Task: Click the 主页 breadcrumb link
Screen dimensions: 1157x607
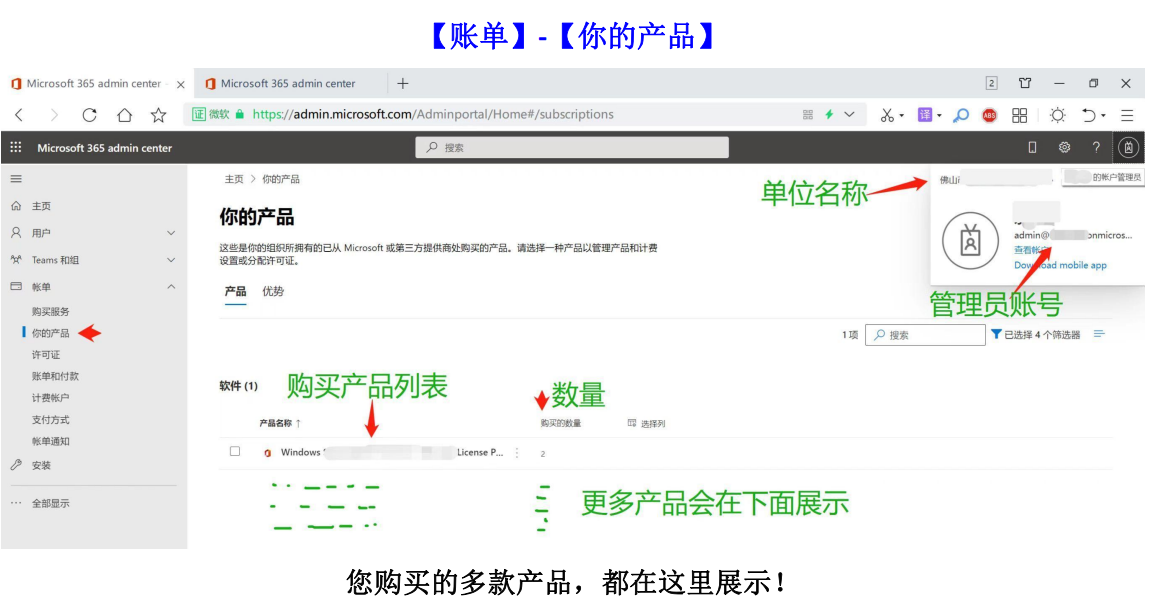Action: [234, 179]
